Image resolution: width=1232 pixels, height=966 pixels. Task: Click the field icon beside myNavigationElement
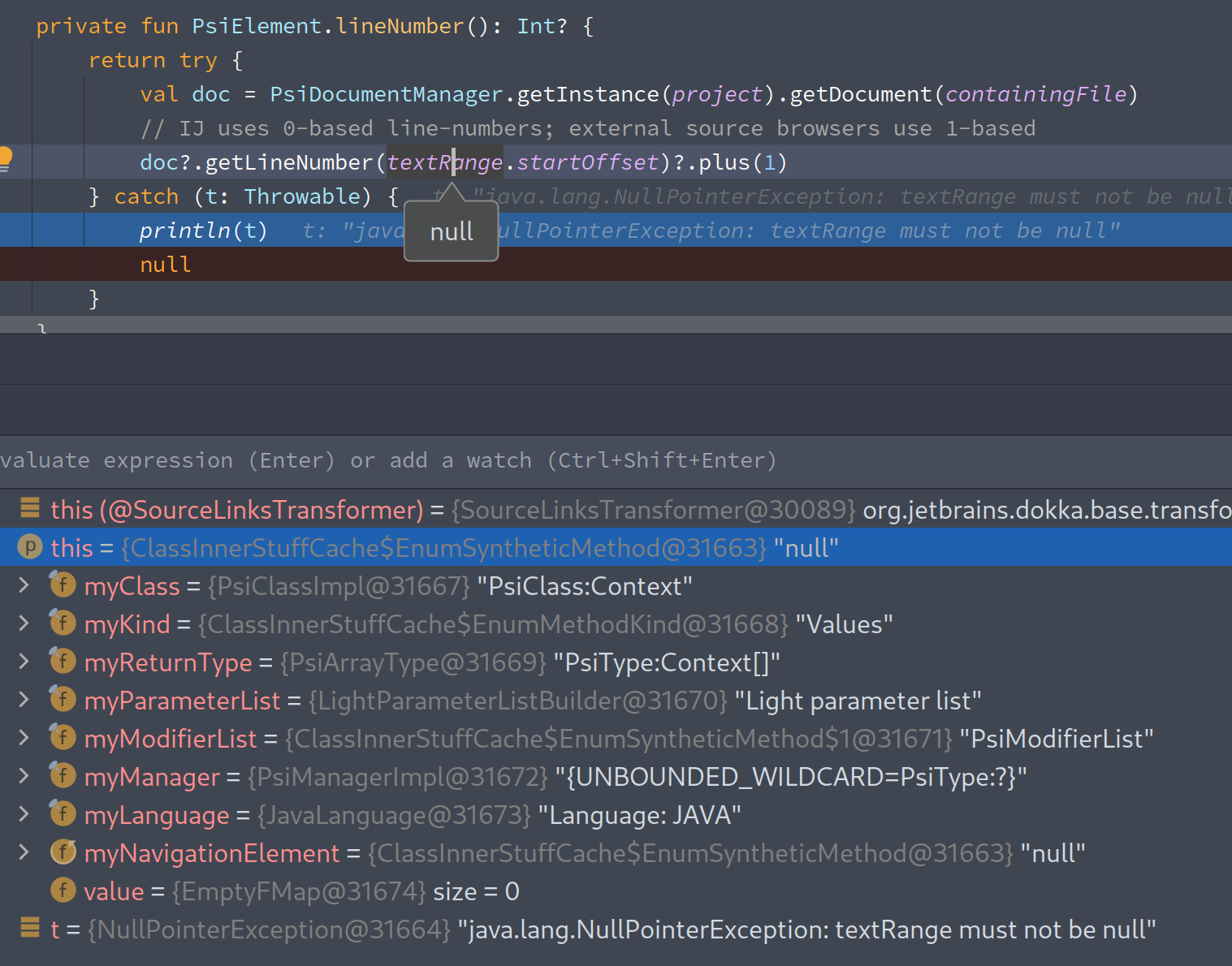pyautogui.click(x=63, y=852)
